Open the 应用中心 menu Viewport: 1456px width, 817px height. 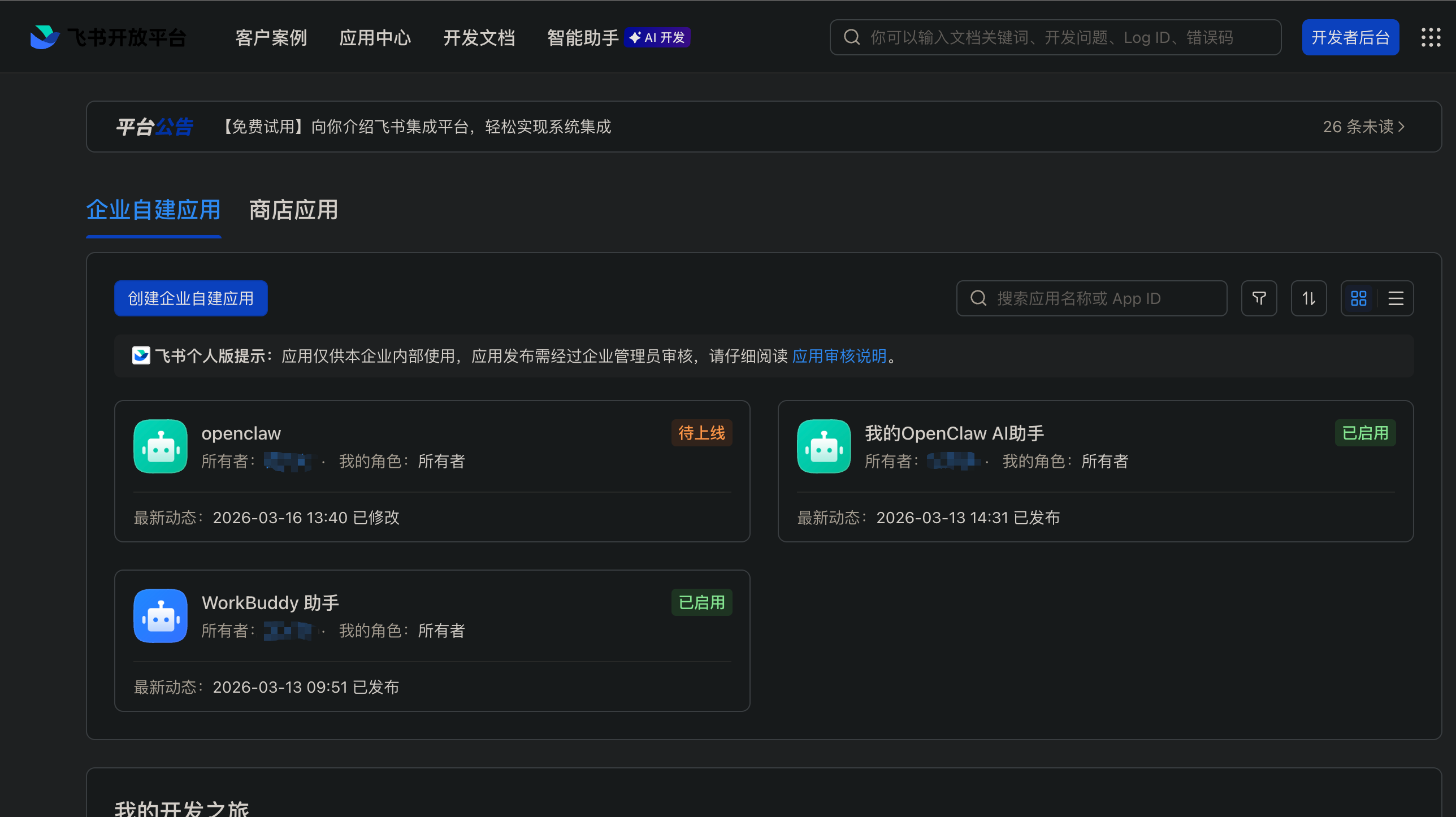(x=375, y=37)
